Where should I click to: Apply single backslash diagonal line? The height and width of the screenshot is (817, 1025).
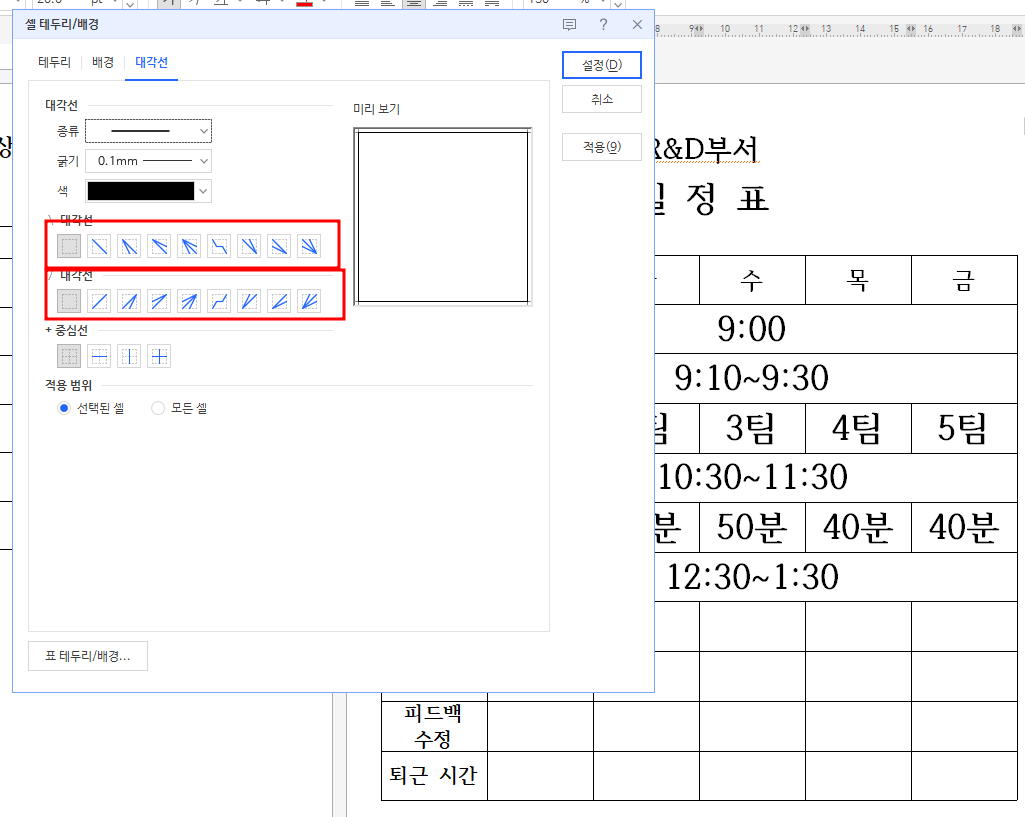click(99, 246)
